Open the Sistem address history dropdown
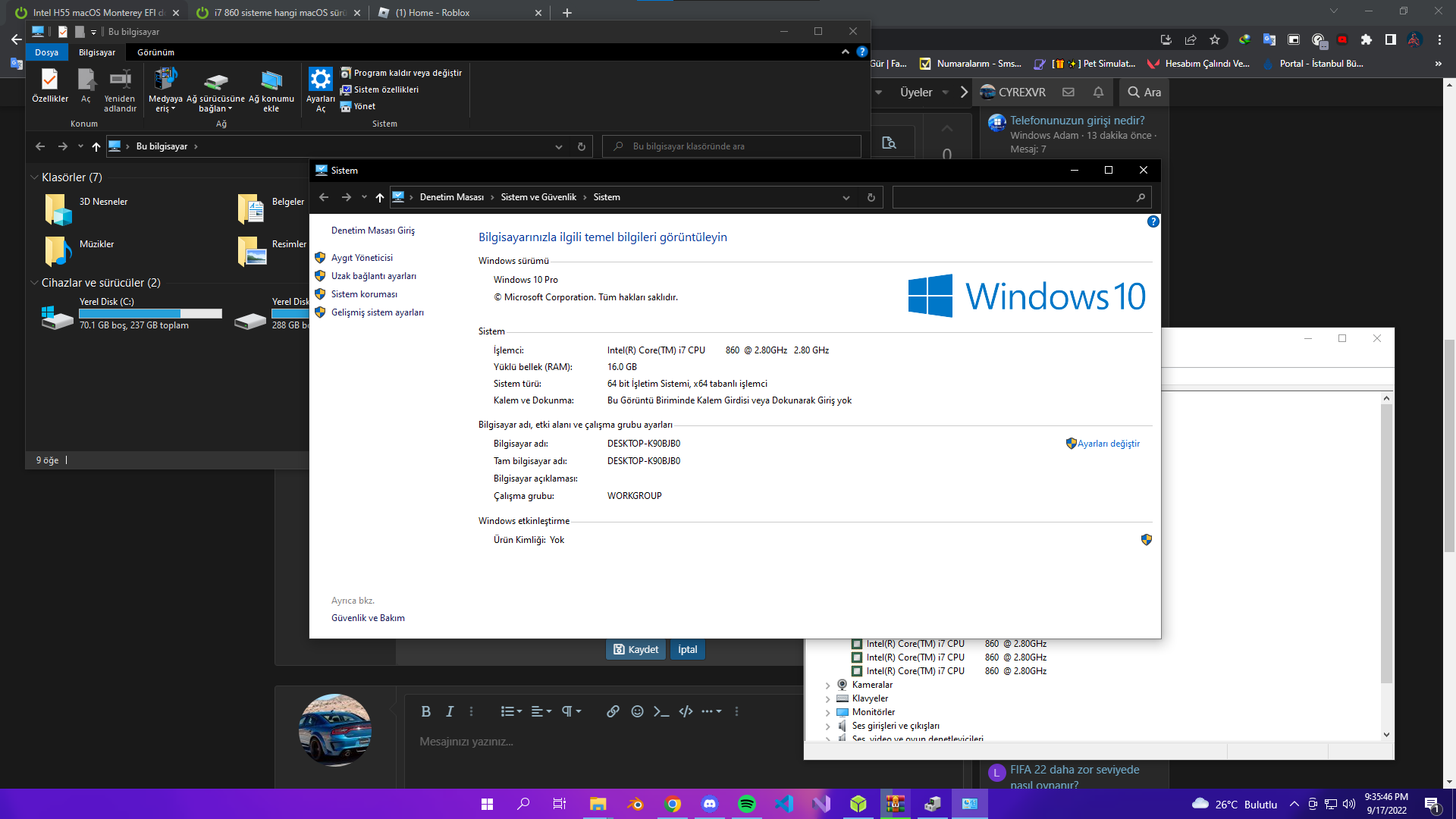Image resolution: width=1456 pixels, height=819 pixels. [846, 197]
